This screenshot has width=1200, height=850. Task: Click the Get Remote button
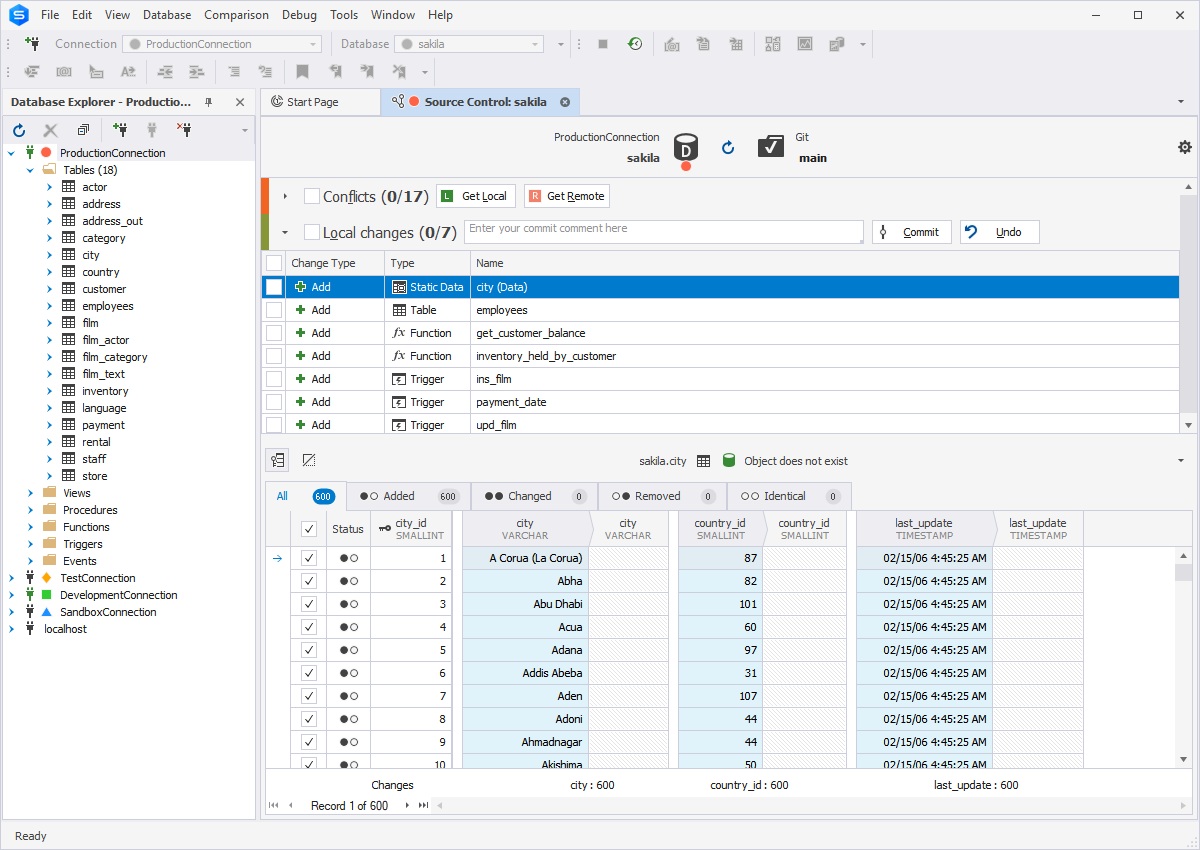point(566,196)
